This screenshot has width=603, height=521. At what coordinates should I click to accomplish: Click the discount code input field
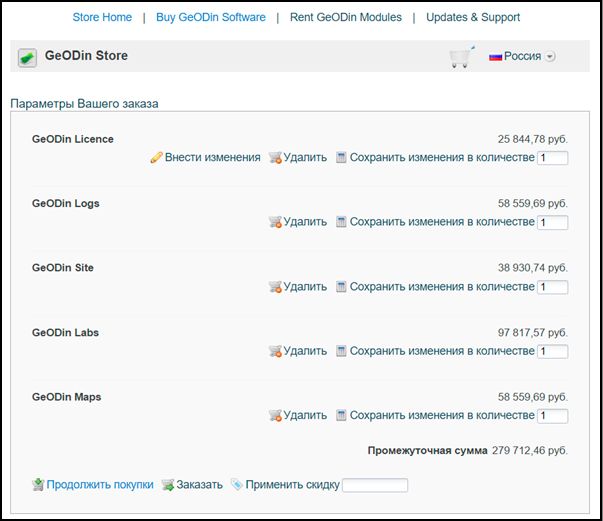(x=375, y=486)
